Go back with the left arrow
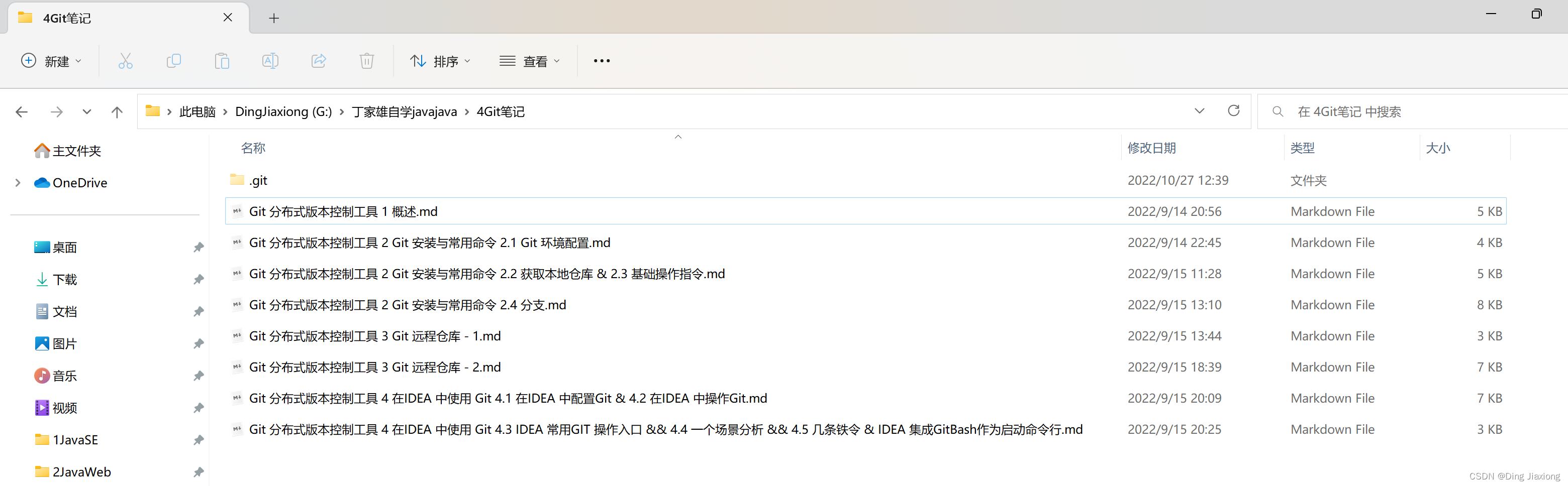Screen dimensions: 1568x486 click(22, 112)
